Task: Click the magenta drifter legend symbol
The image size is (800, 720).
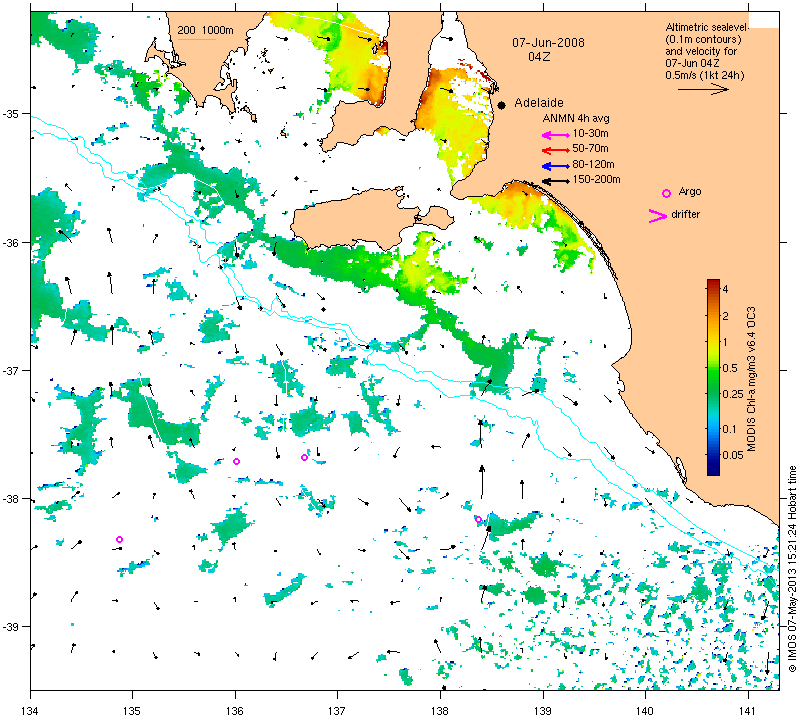Action: coord(657,216)
